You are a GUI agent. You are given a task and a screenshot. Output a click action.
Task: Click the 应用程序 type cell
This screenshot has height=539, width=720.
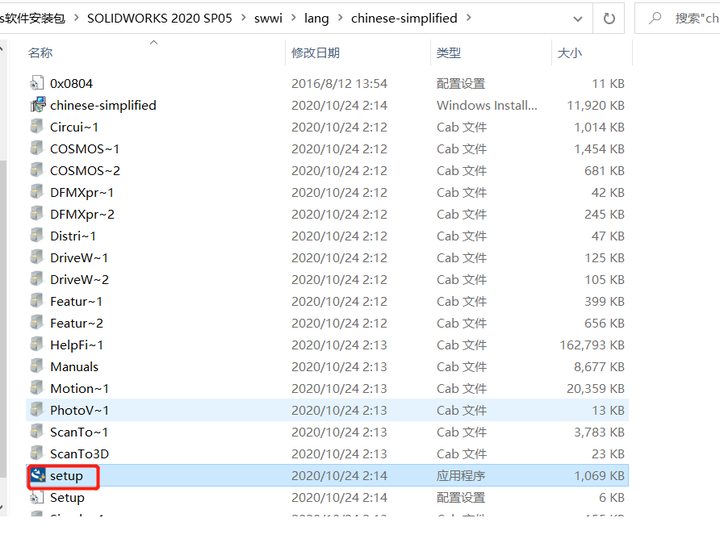pos(461,476)
